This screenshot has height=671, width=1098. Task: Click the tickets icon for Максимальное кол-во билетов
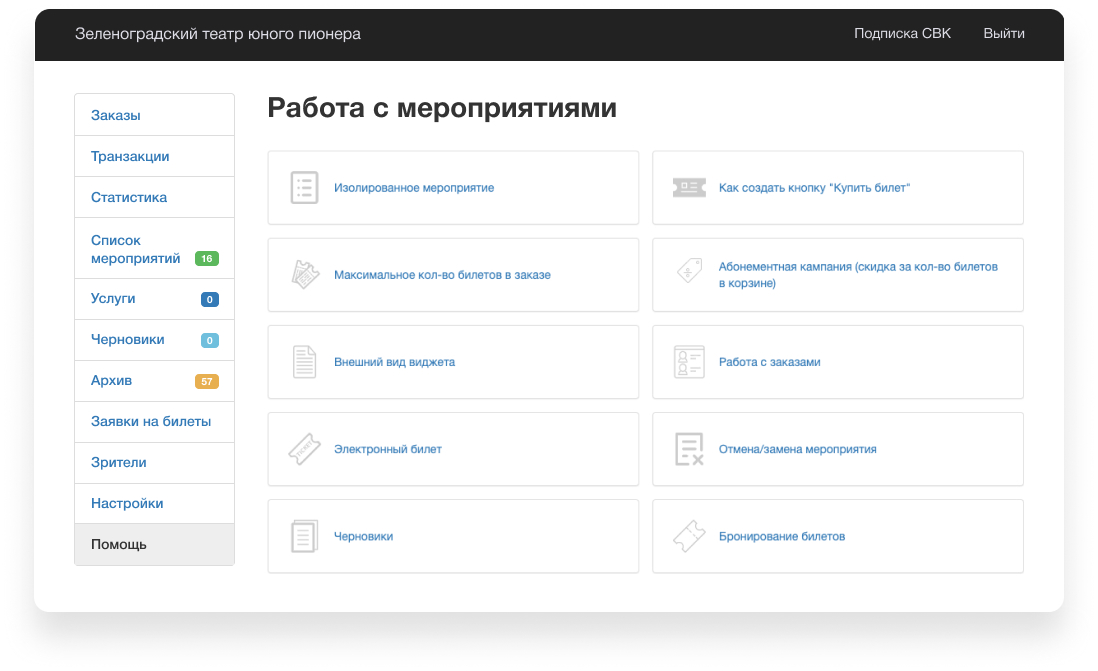[305, 275]
